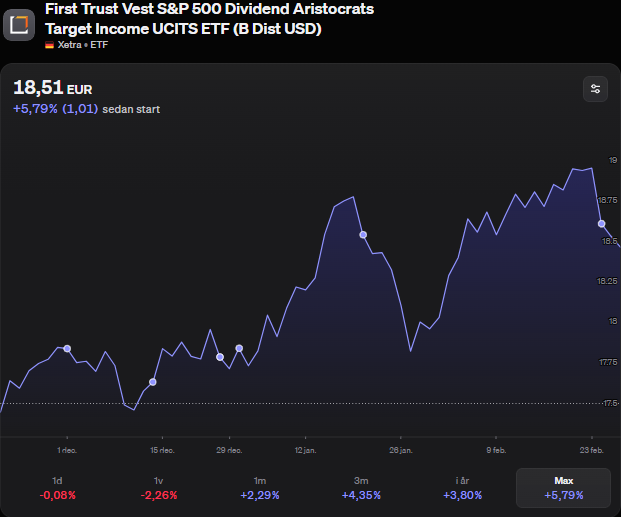Click the 18,51 EUR price value
621x517 pixels.
coord(53,88)
